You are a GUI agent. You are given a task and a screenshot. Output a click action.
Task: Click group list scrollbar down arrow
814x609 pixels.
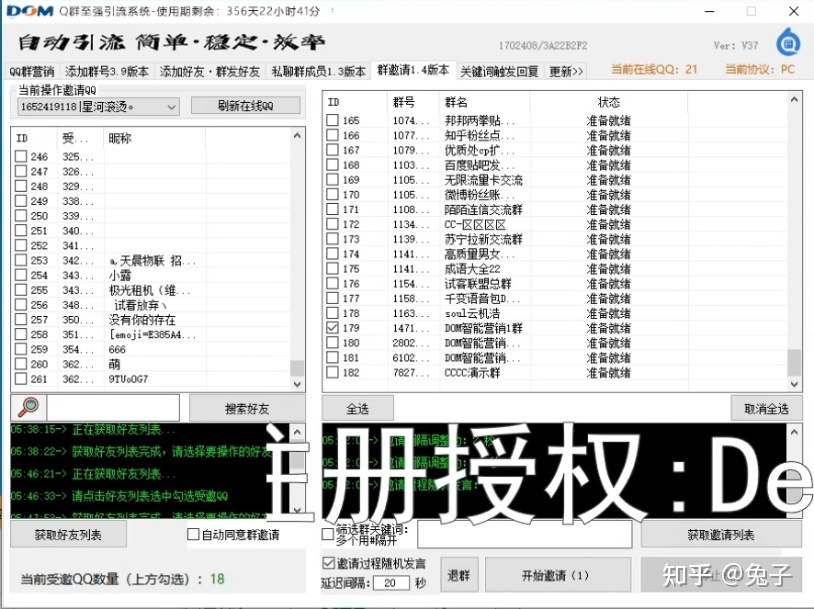pyautogui.click(x=794, y=384)
